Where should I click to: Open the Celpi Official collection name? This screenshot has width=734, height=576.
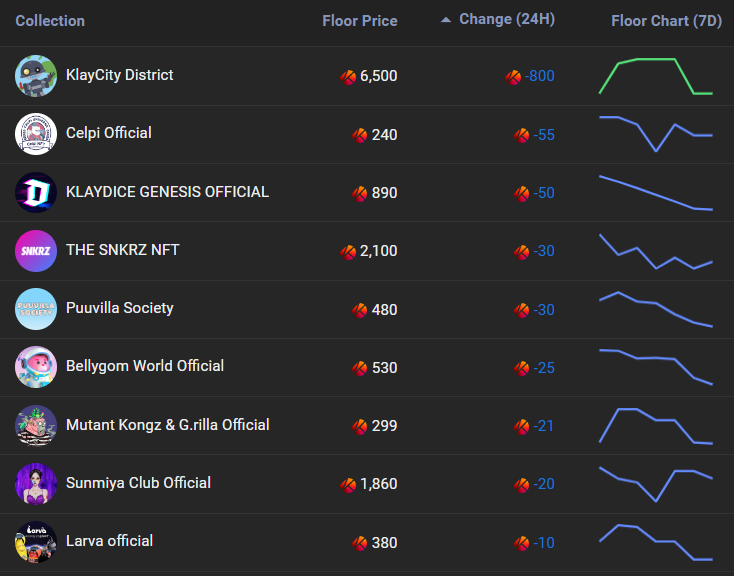[x=109, y=133]
